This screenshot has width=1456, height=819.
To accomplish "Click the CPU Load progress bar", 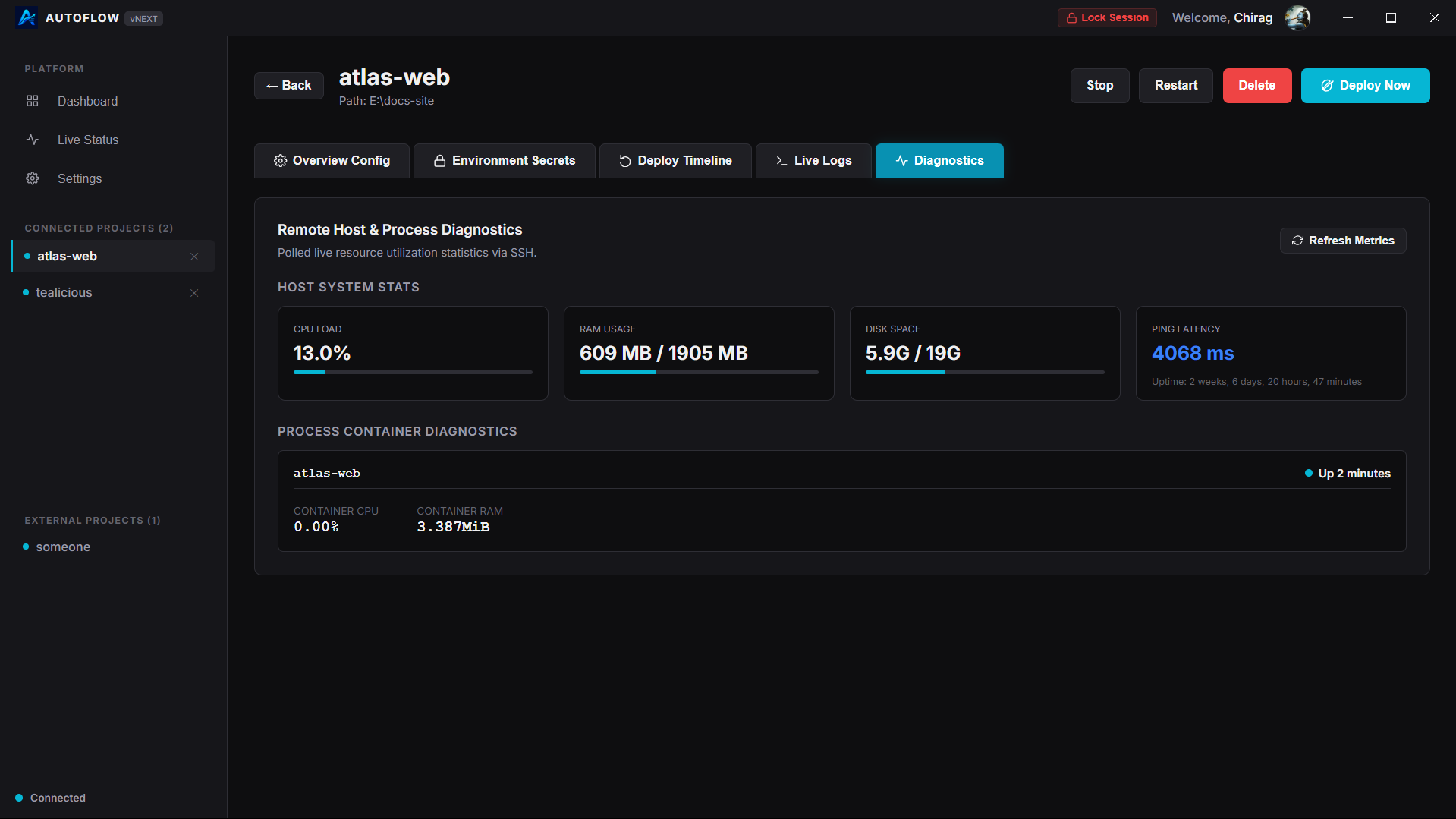I will coord(413,372).
